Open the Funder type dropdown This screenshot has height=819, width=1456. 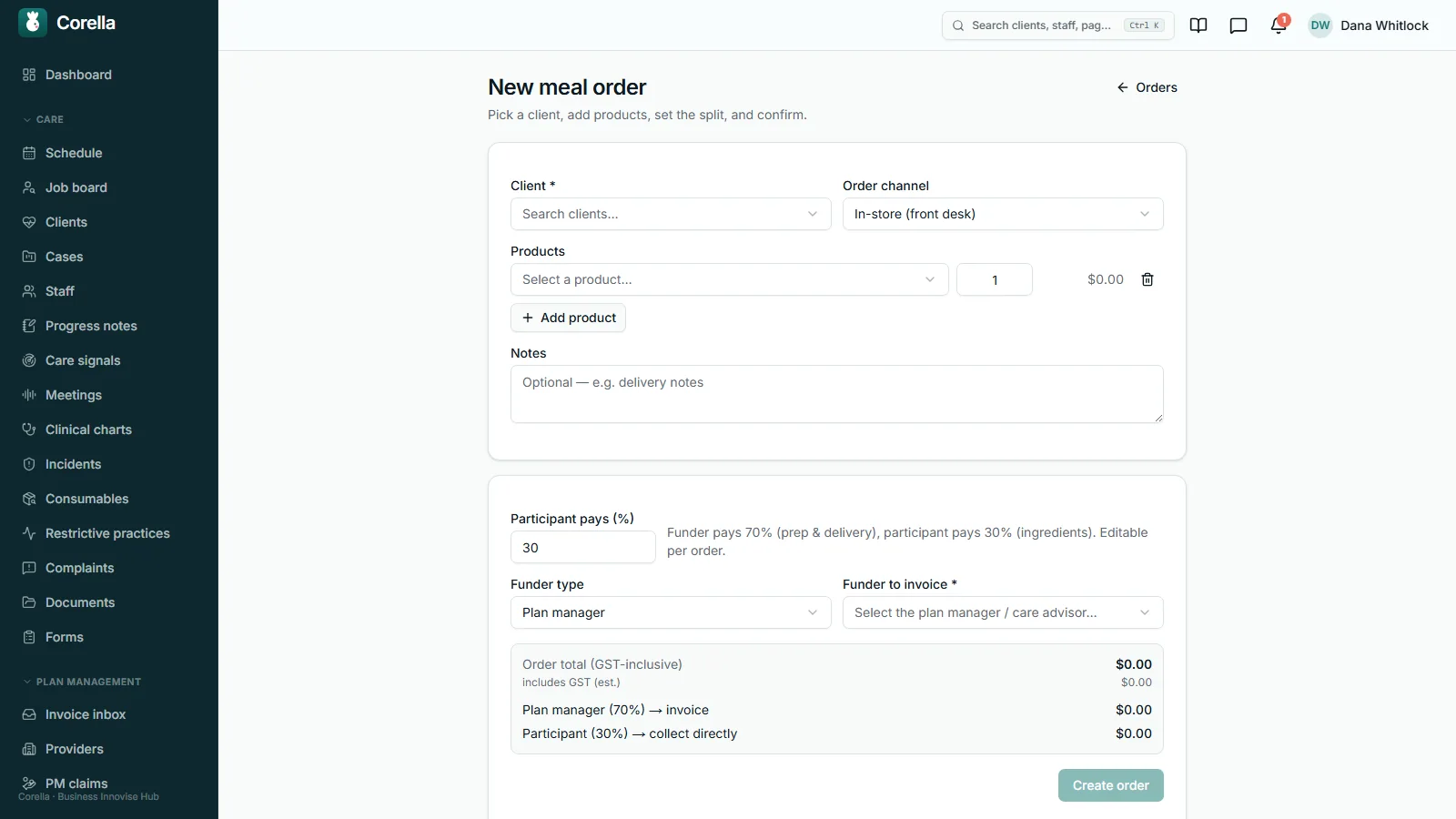(671, 612)
